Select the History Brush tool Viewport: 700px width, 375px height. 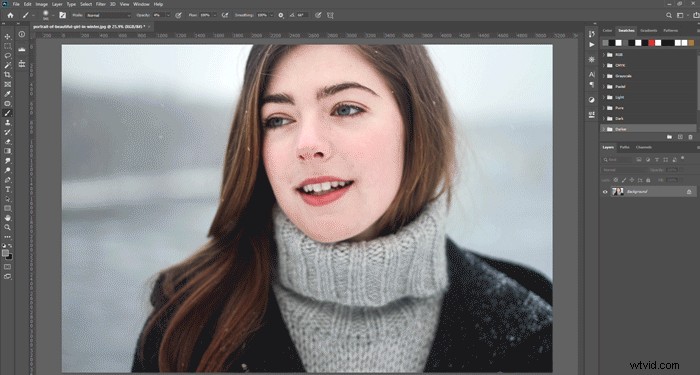(8, 132)
